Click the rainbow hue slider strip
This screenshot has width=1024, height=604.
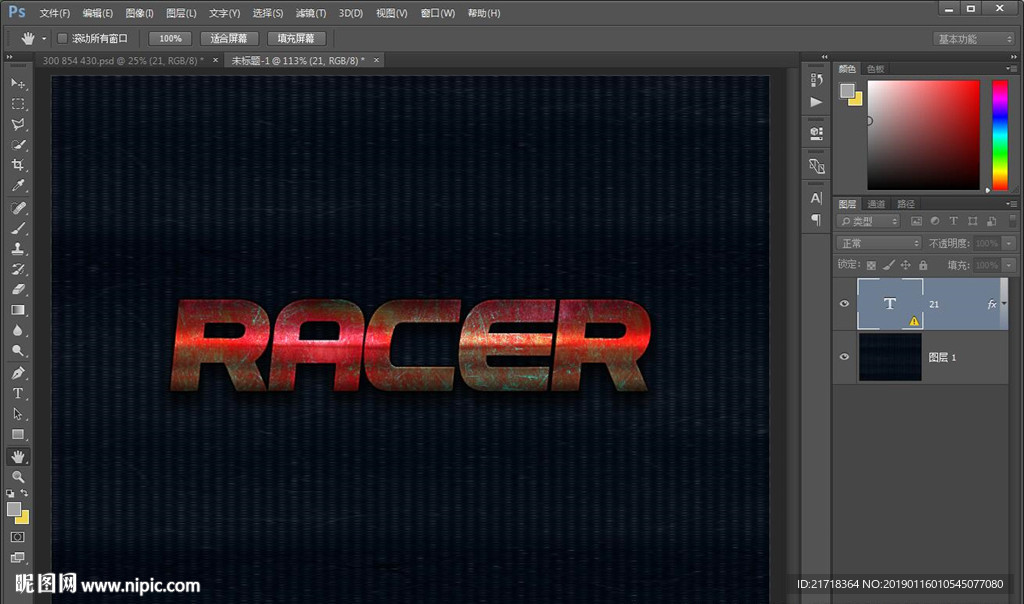pyautogui.click(x=999, y=135)
